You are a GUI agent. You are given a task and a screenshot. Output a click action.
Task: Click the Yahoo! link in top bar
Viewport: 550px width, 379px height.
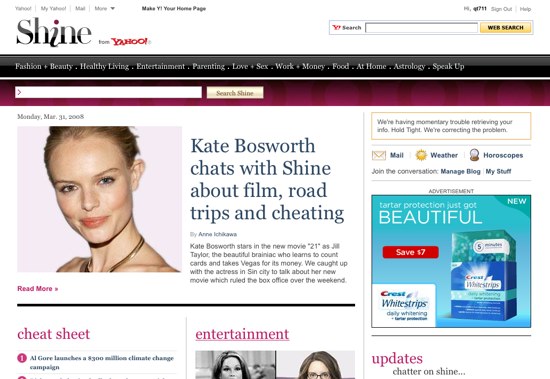pyautogui.click(x=23, y=8)
